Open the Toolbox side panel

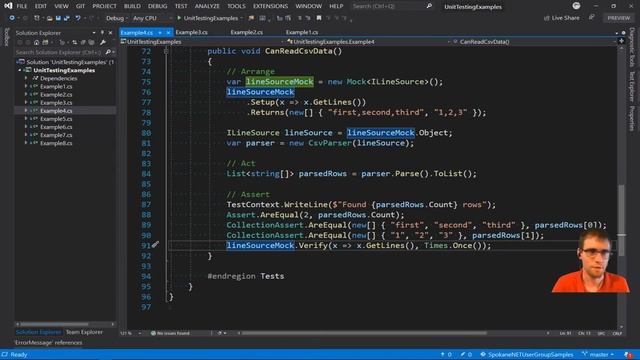6,37
